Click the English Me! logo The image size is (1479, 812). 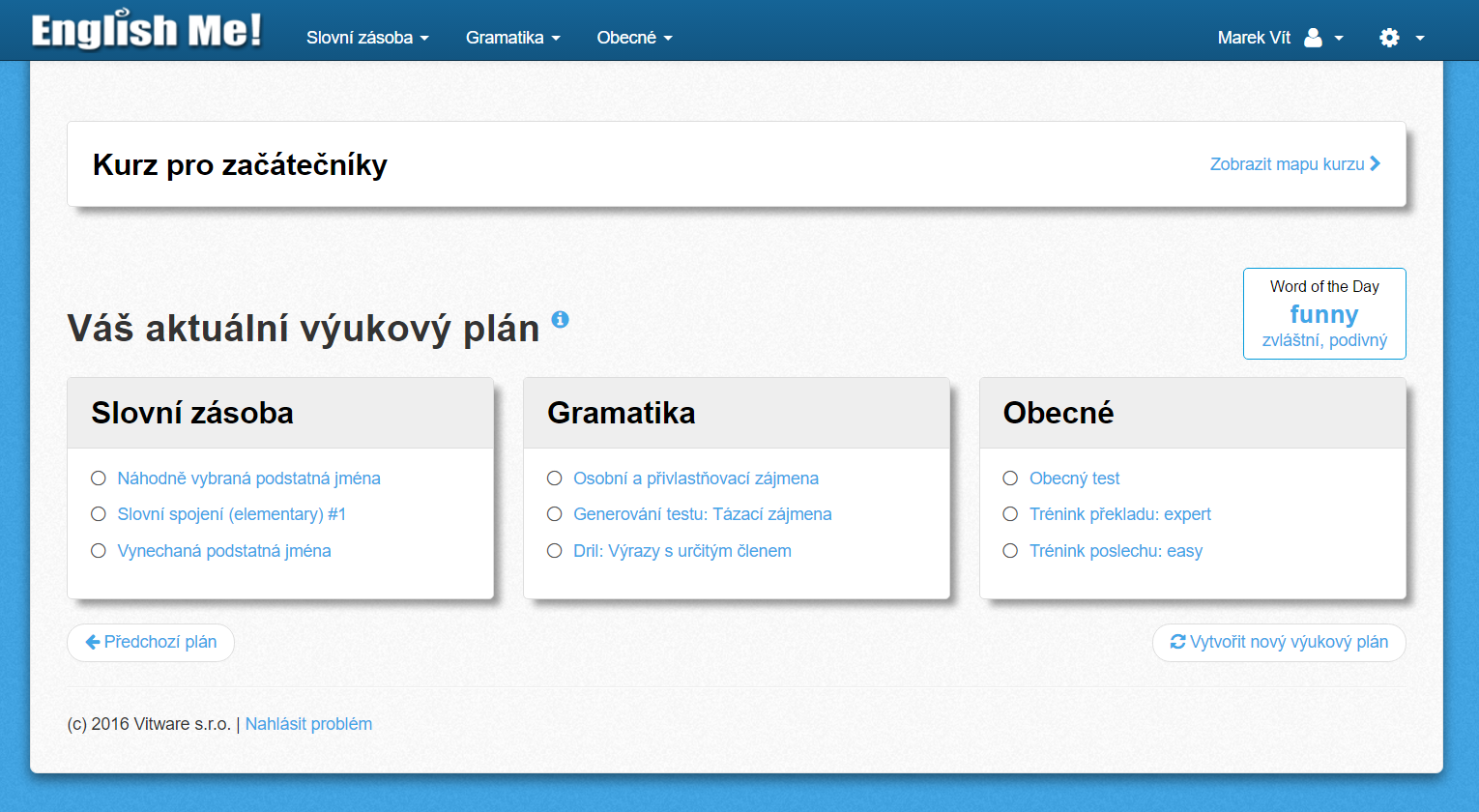point(147,31)
